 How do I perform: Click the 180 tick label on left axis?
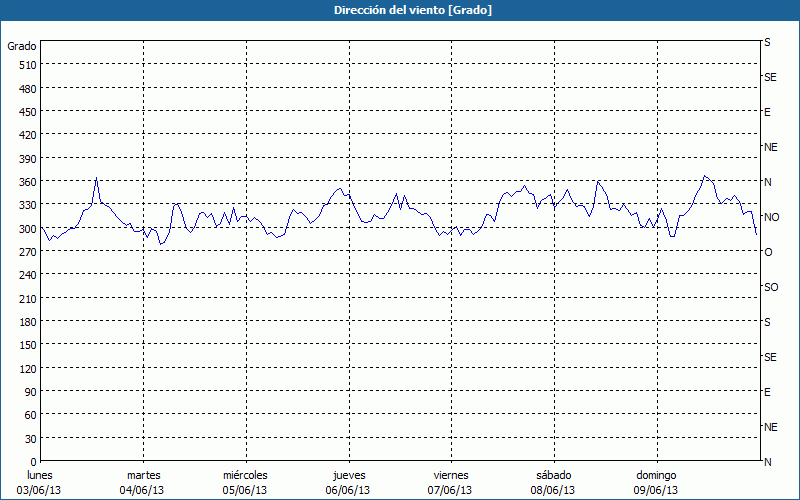27,322
